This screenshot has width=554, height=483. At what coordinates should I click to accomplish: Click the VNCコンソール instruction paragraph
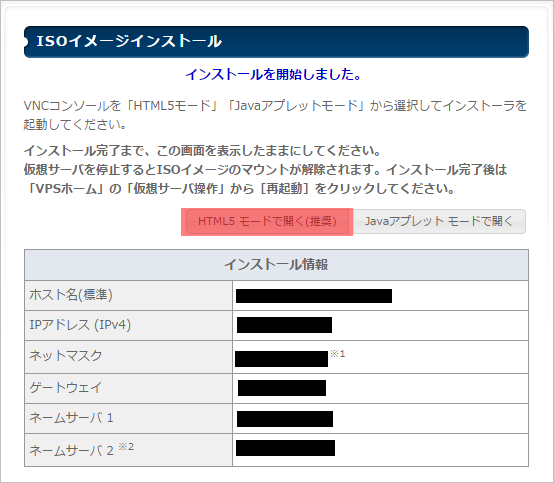coord(275,115)
